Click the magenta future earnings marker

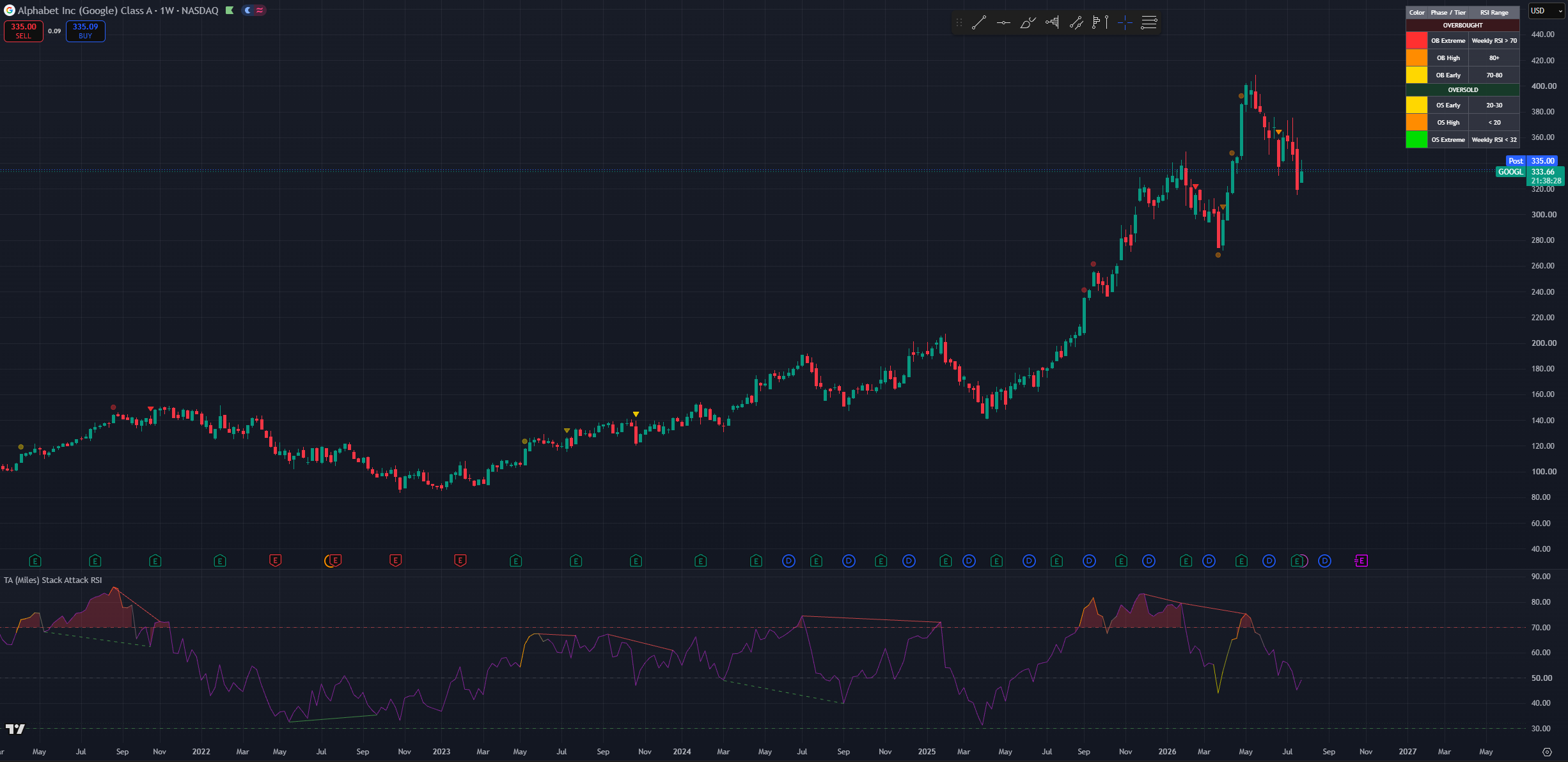point(1361,561)
